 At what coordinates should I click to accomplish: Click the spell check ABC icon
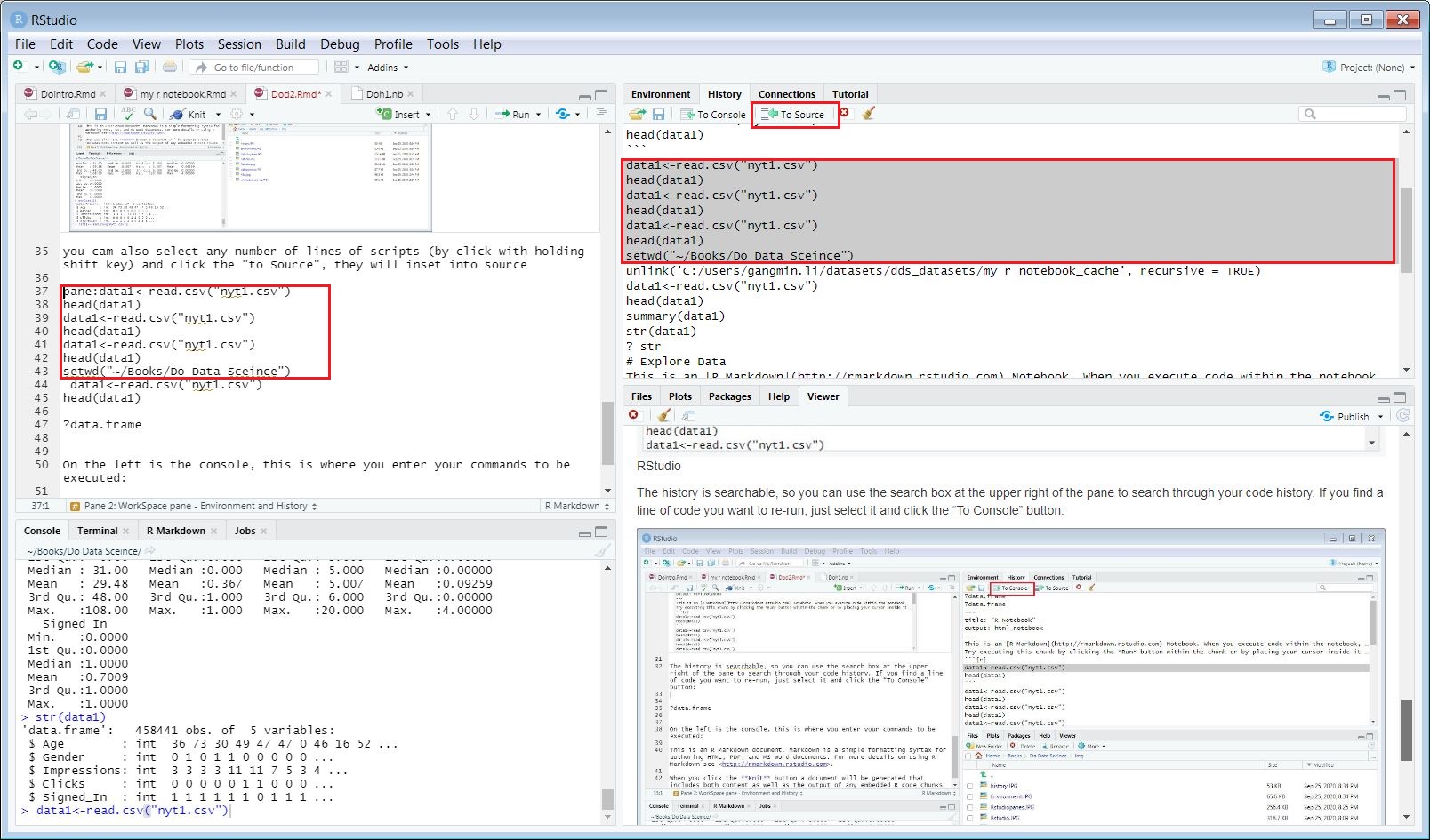coord(129,114)
